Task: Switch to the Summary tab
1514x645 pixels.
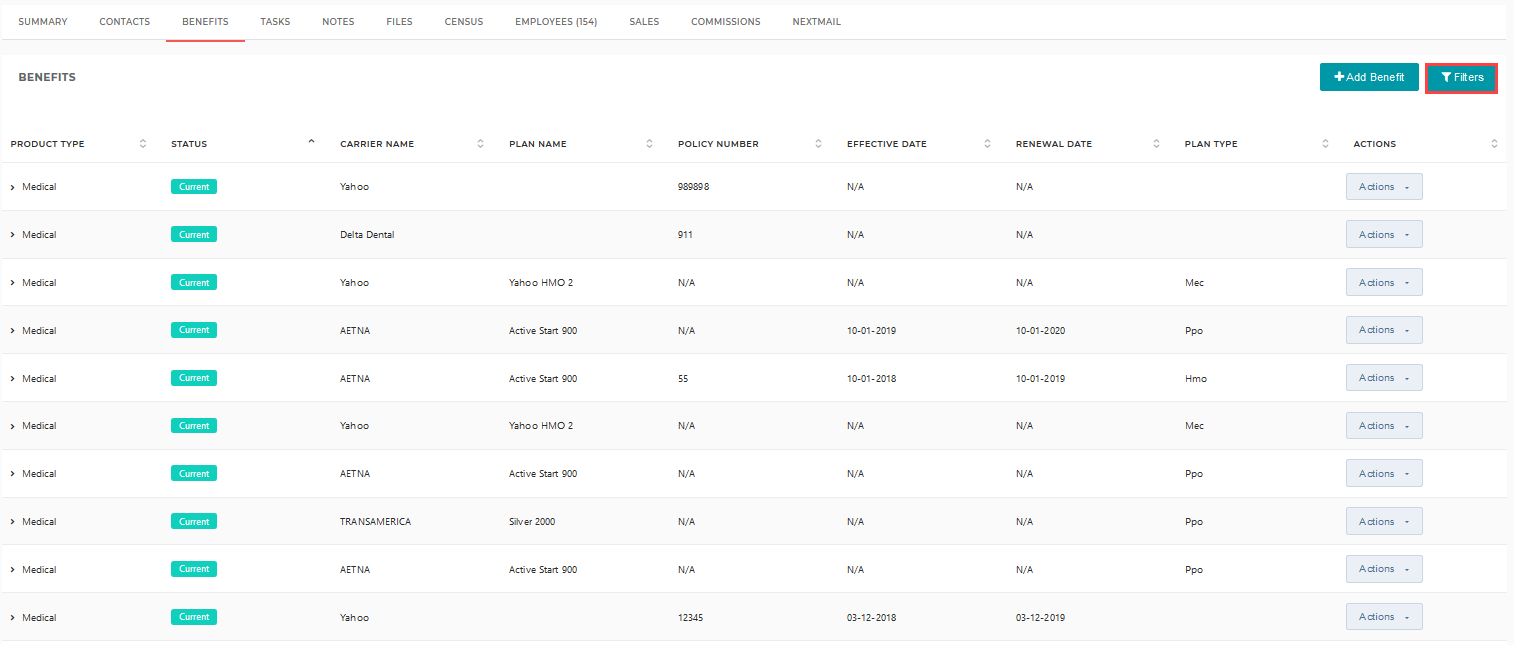Action: 43,22
